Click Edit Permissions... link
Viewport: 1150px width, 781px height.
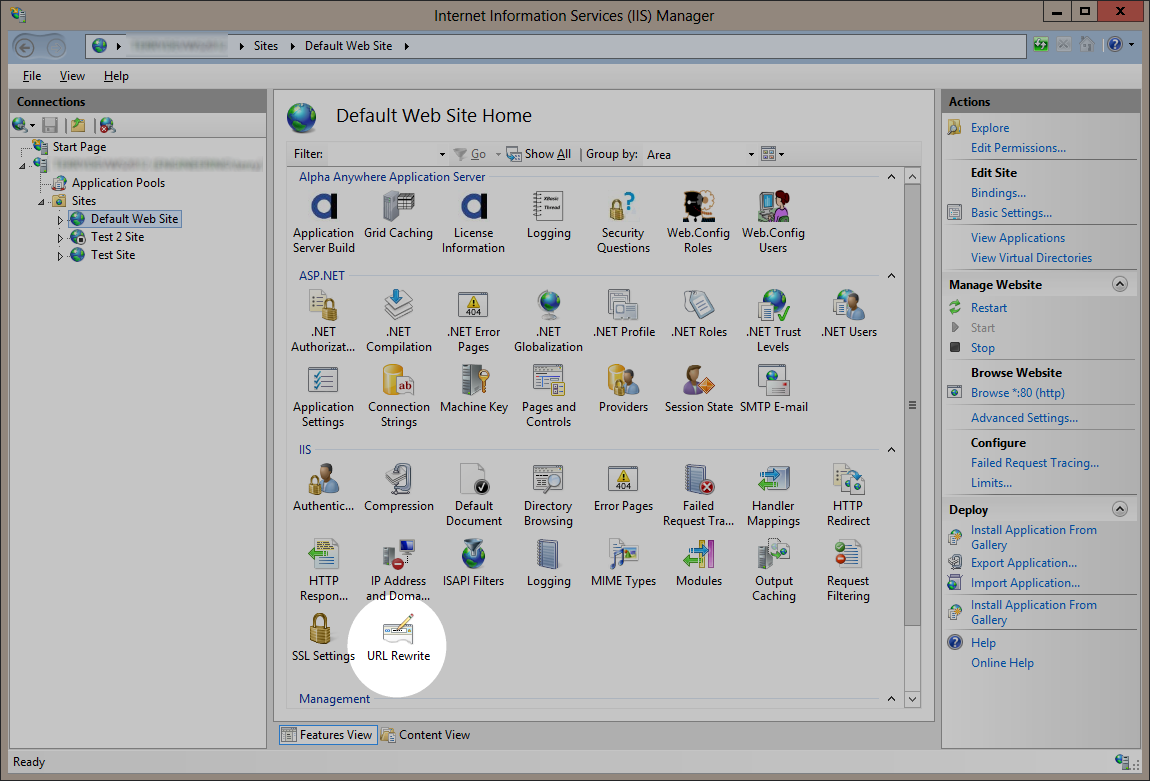coord(1018,148)
